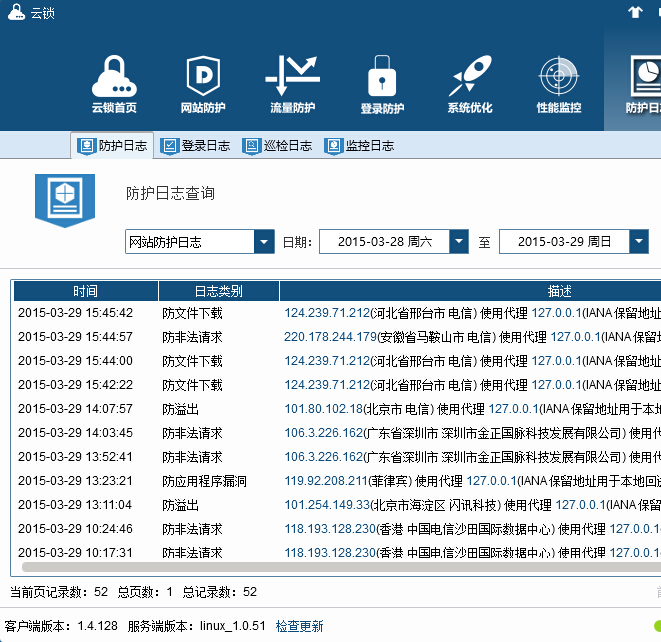Switch to the 监控日志 tab

coord(359,146)
